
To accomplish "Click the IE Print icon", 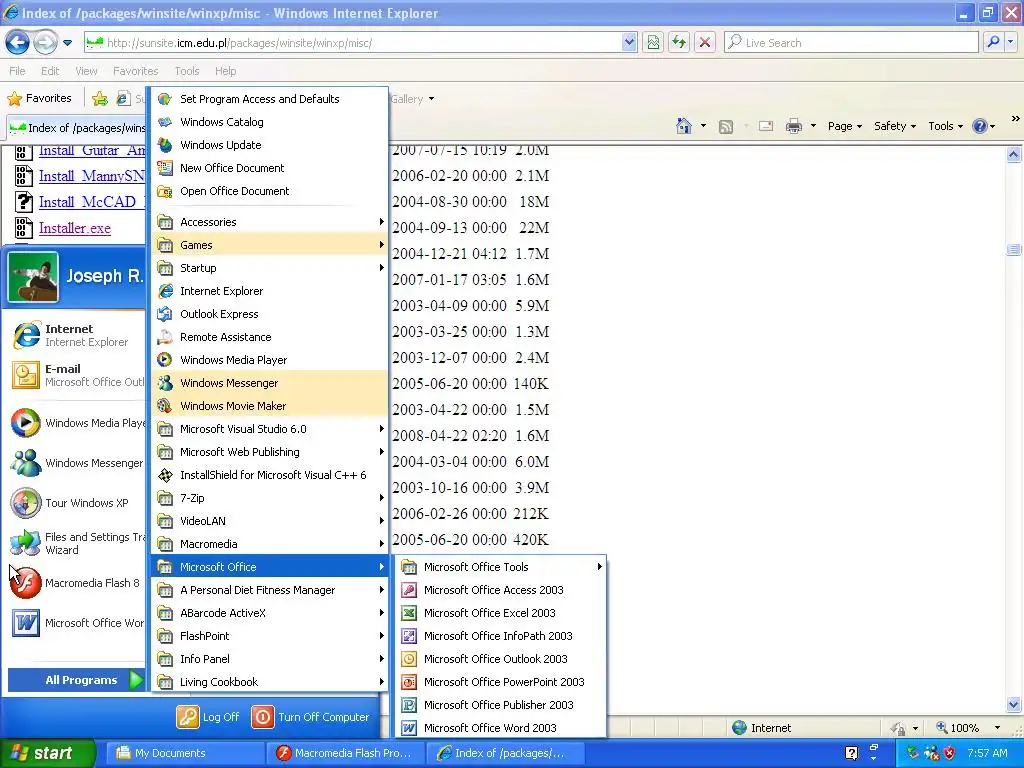I will [793, 126].
